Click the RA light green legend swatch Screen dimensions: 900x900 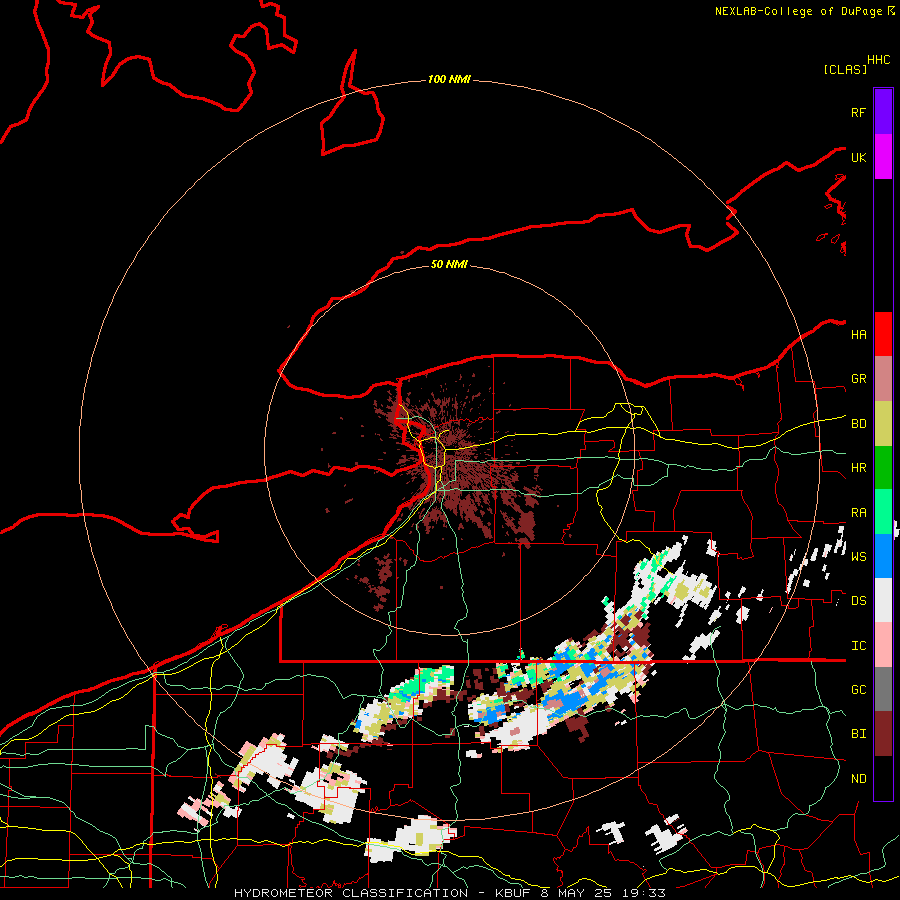[883, 512]
